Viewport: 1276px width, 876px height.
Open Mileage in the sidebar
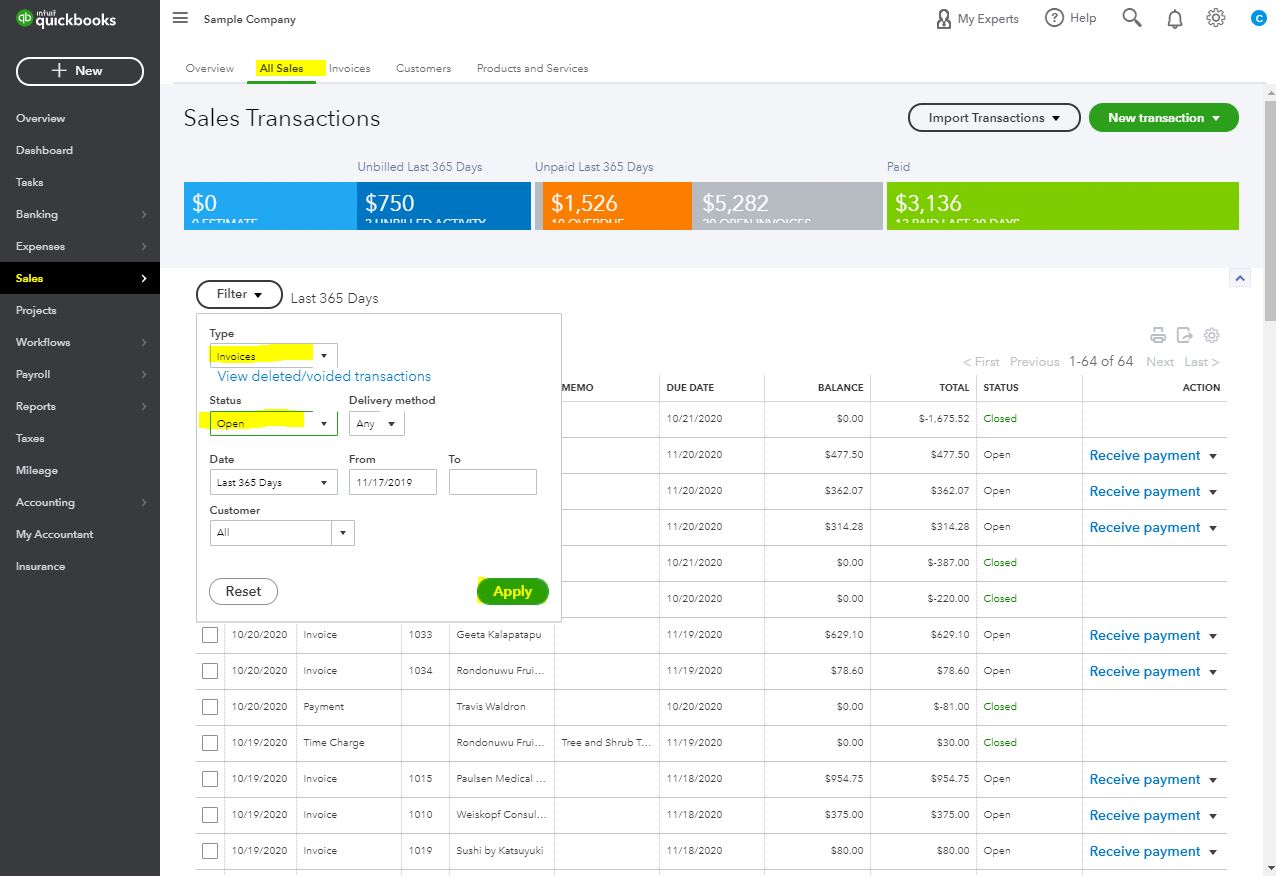(x=80, y=470)
